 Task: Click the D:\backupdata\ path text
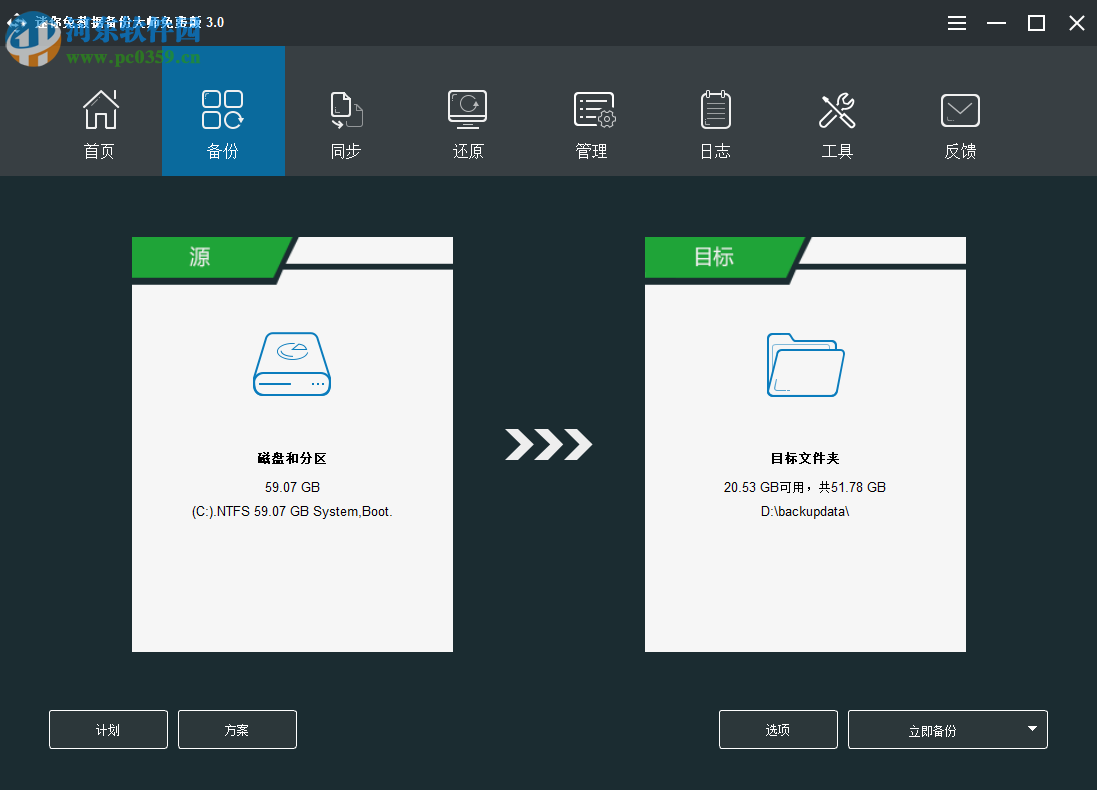click(805, 512)
